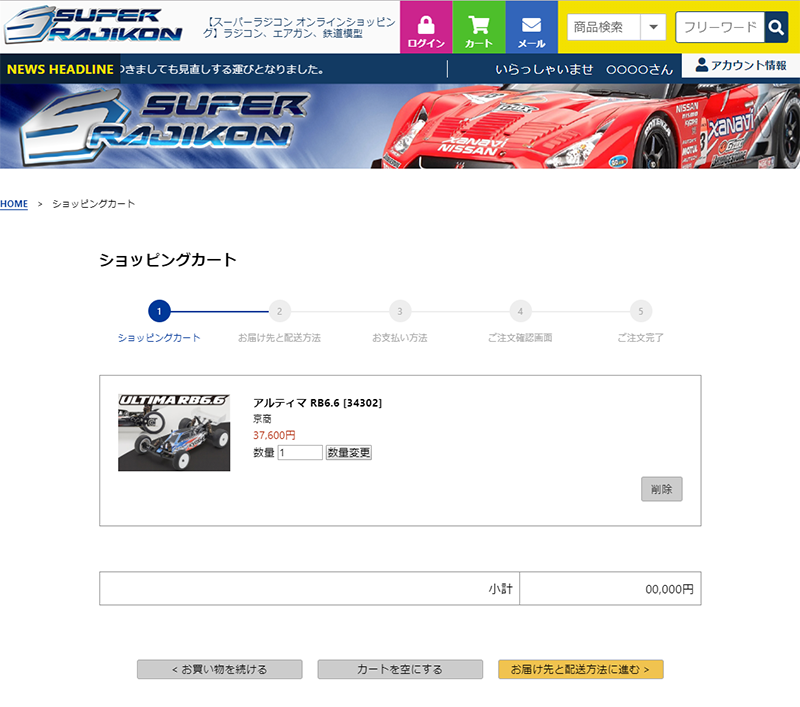The height and width of the screenshot is (707, 800).
Task: Follow the HOME breadcrumb link
Action: [x=14, y=204]
